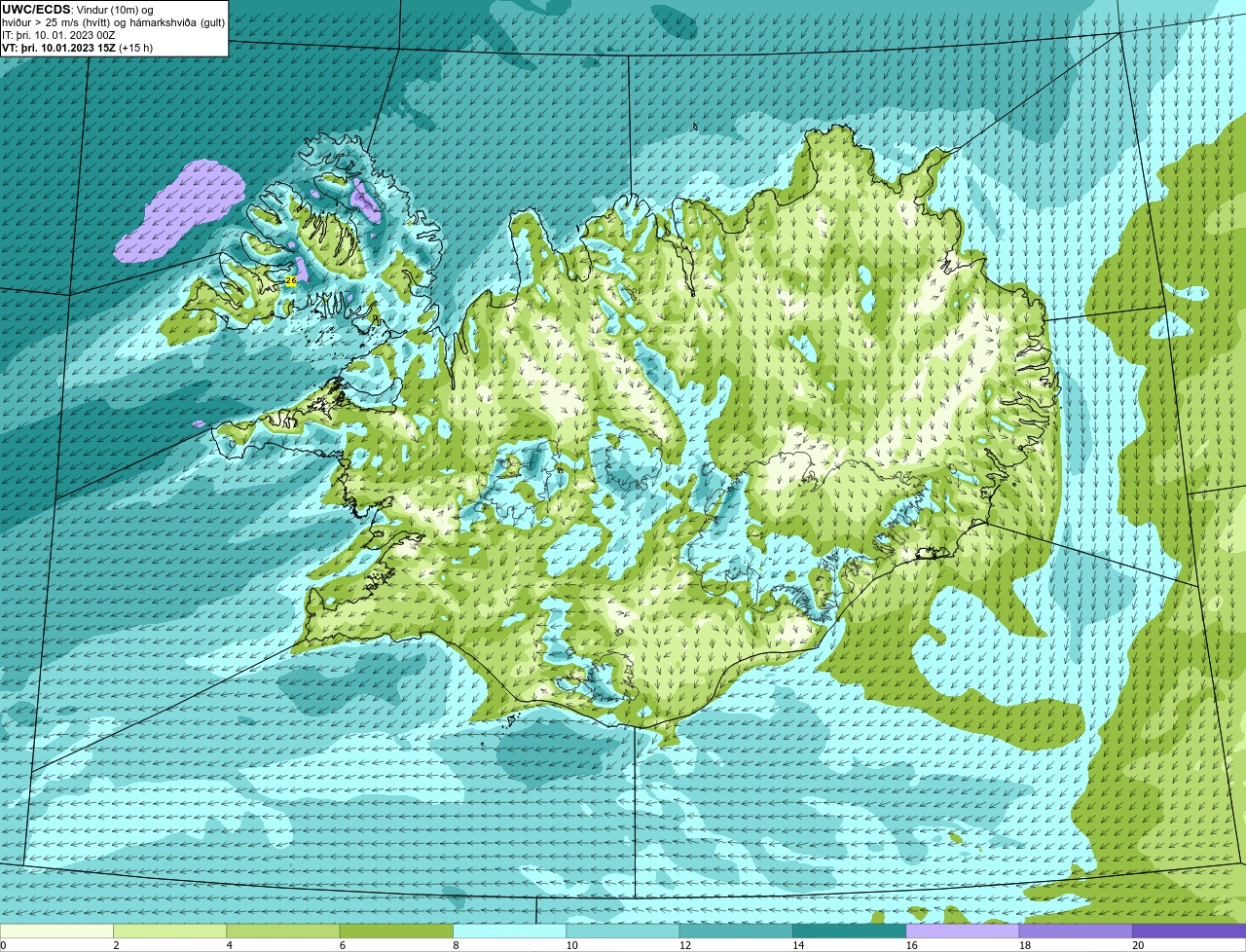This screenshot has height=952, width=1246.
Task: Click the legend scale value 18
Action: [1024, 945]
